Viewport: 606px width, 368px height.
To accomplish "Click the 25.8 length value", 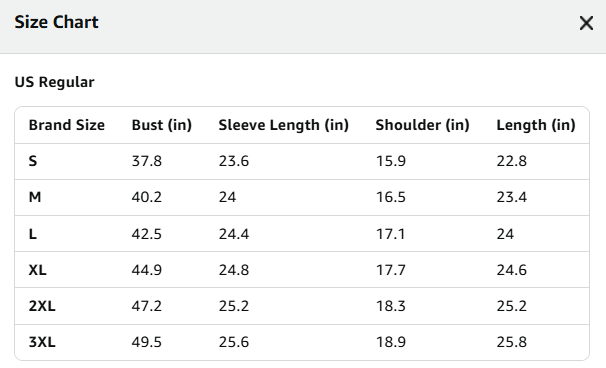I will [x=511, y=342].
